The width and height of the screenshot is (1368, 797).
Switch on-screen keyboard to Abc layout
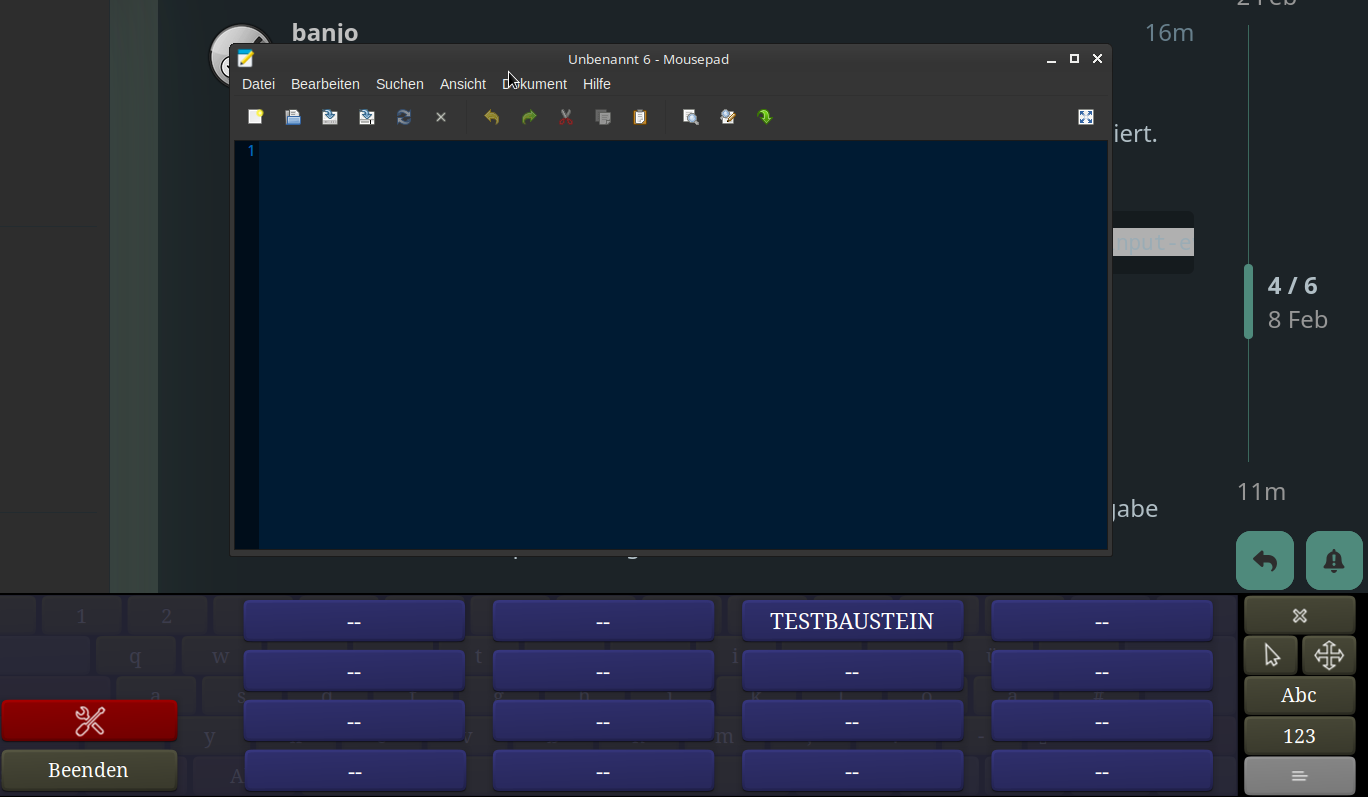(1299, 695)
